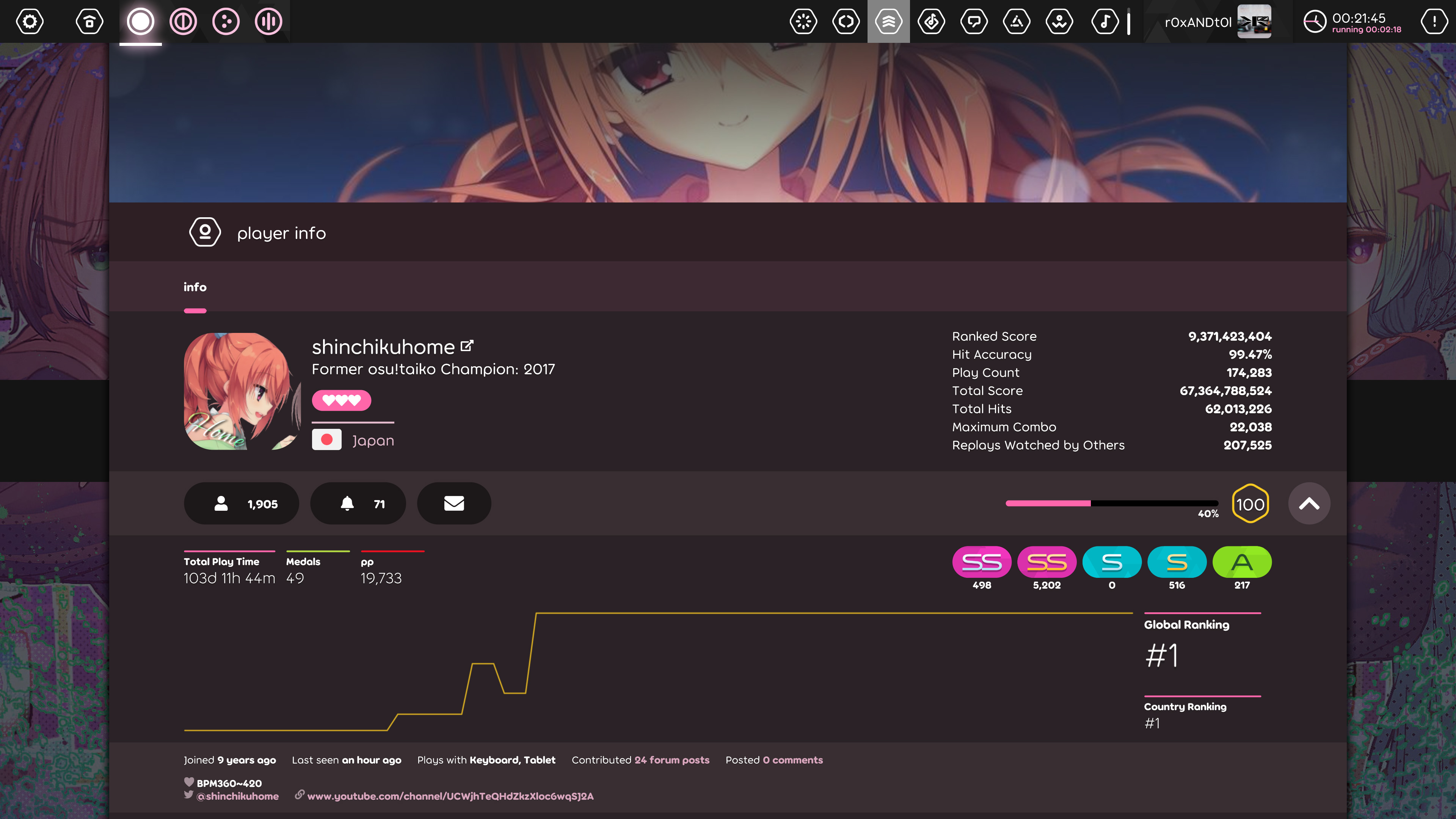This screenshot has width=1456, height=819.
Task: Open the @shinchikuhome Twitter link
Action: [237, 796]
